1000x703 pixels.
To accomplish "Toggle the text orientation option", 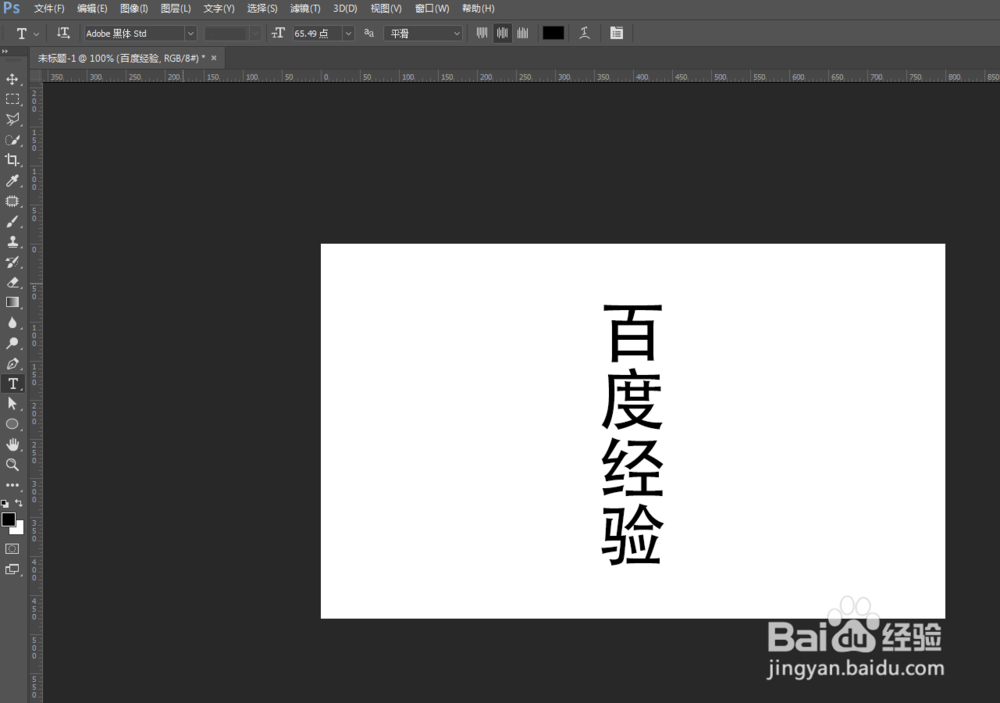I will pos(63,33).
